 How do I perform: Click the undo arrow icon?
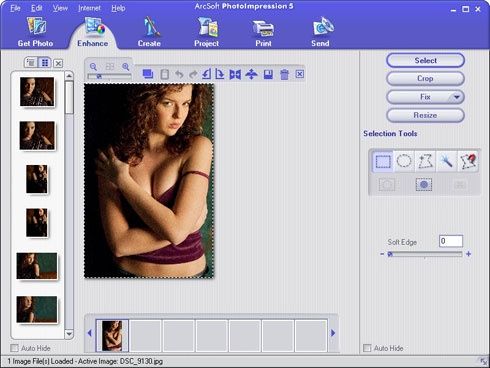pos(179,74)
